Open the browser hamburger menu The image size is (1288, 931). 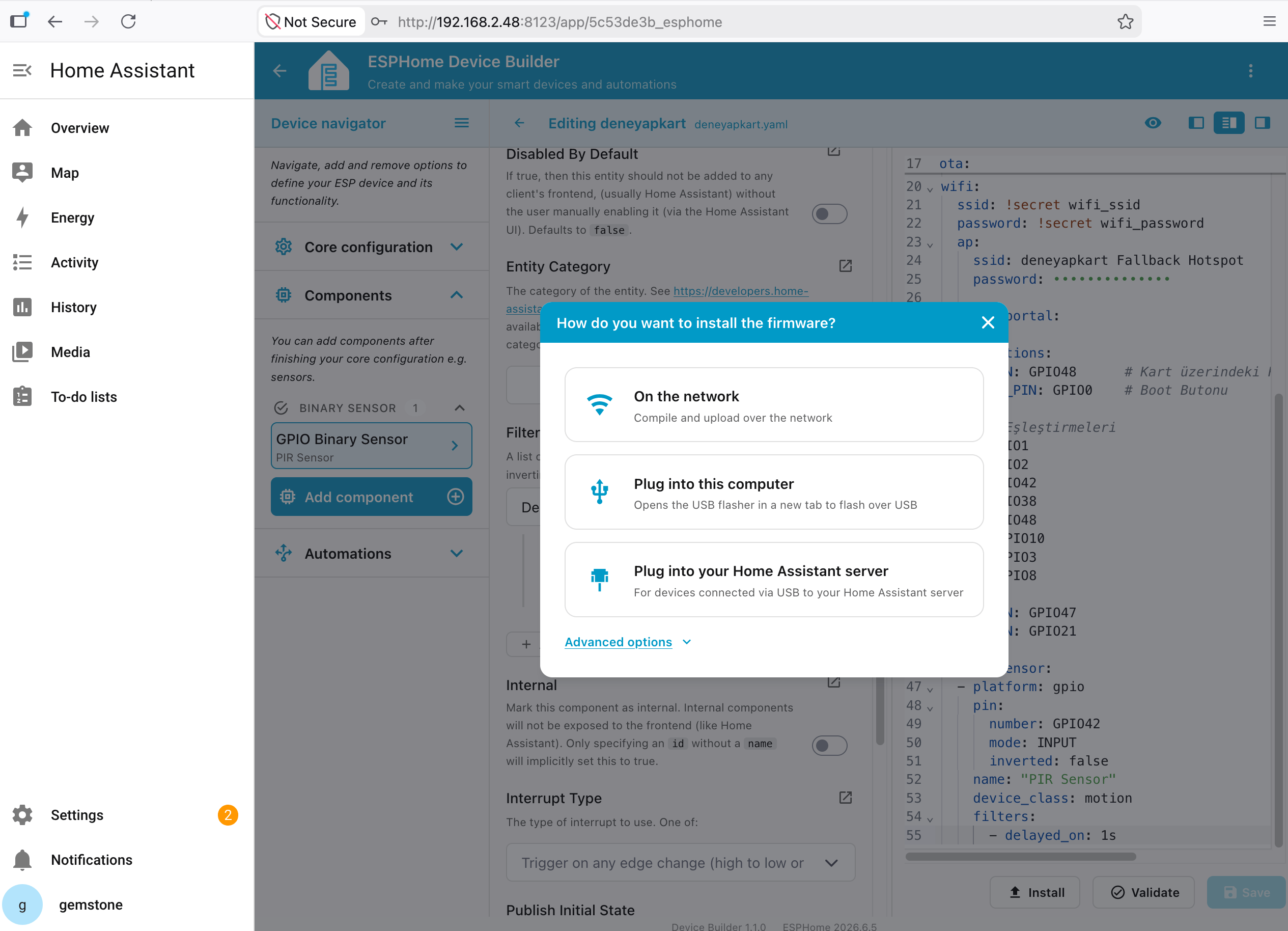pyautogui.click(x=1269, y=21)
